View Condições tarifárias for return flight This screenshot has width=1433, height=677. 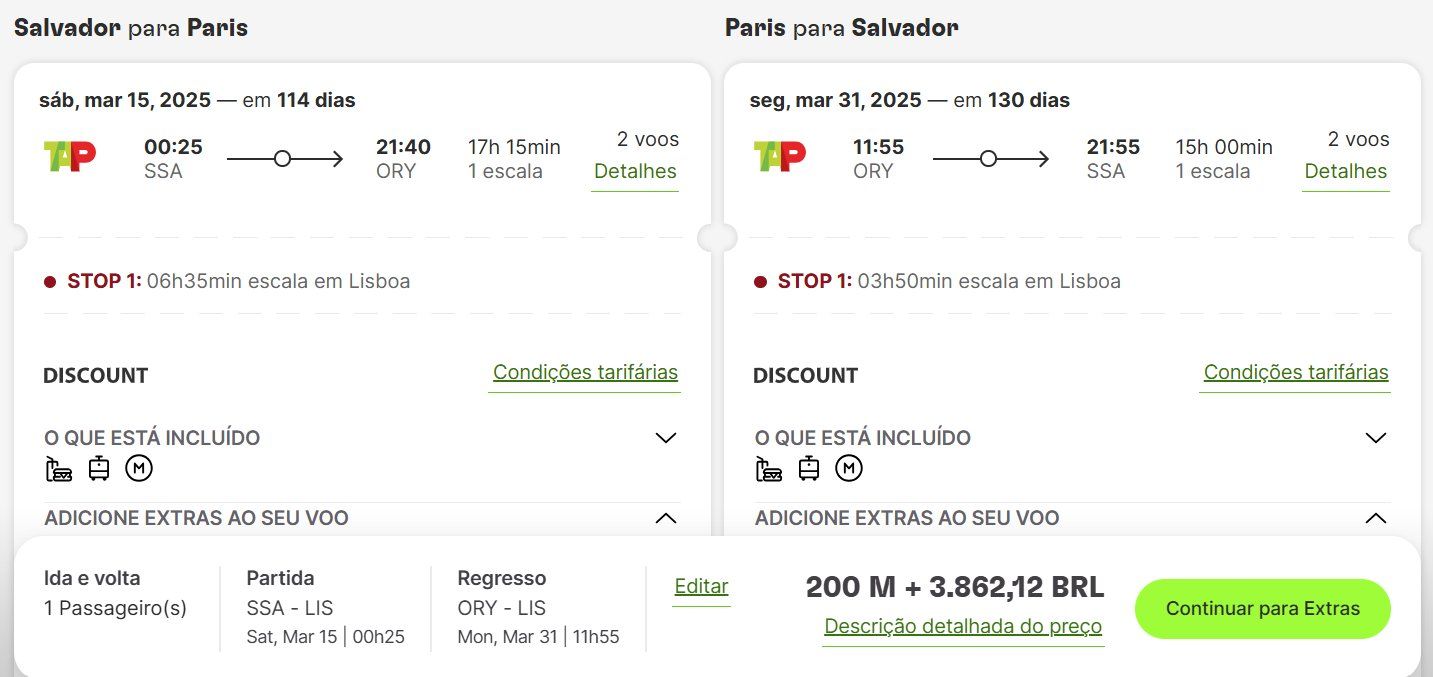(1296, 373)
